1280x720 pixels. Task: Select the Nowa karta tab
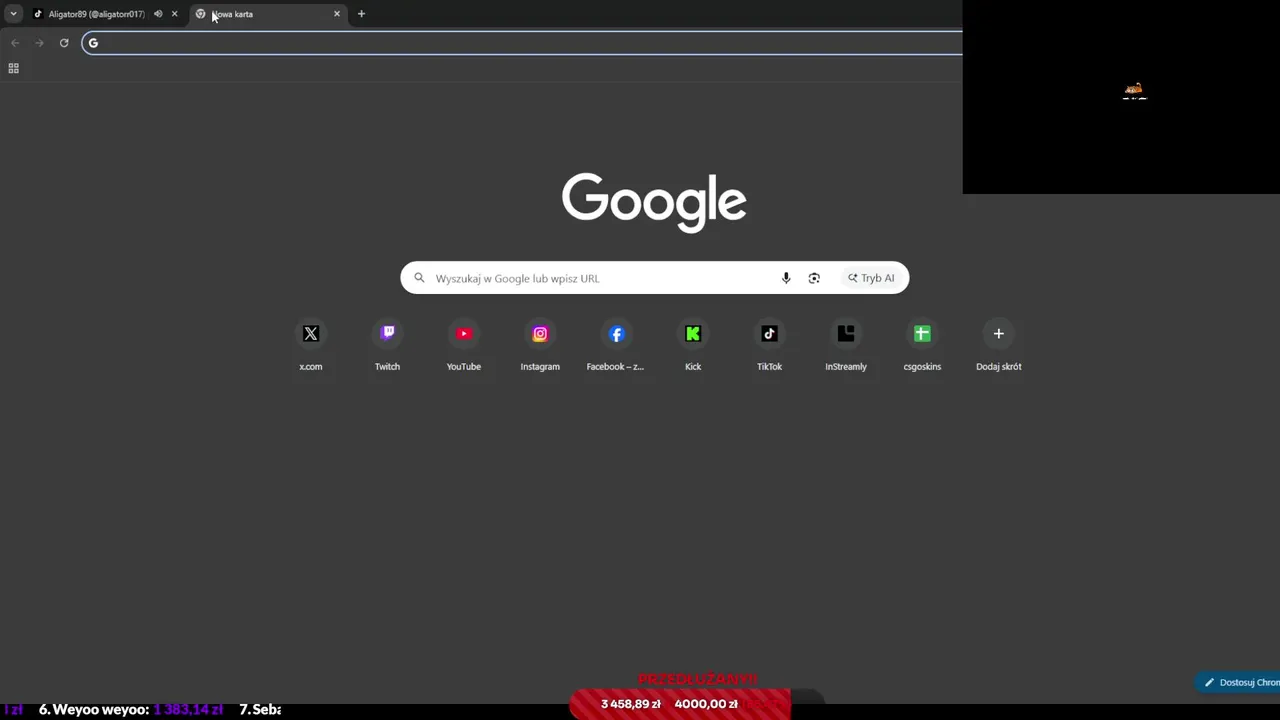pyautogui.click(x=268, y=14)
